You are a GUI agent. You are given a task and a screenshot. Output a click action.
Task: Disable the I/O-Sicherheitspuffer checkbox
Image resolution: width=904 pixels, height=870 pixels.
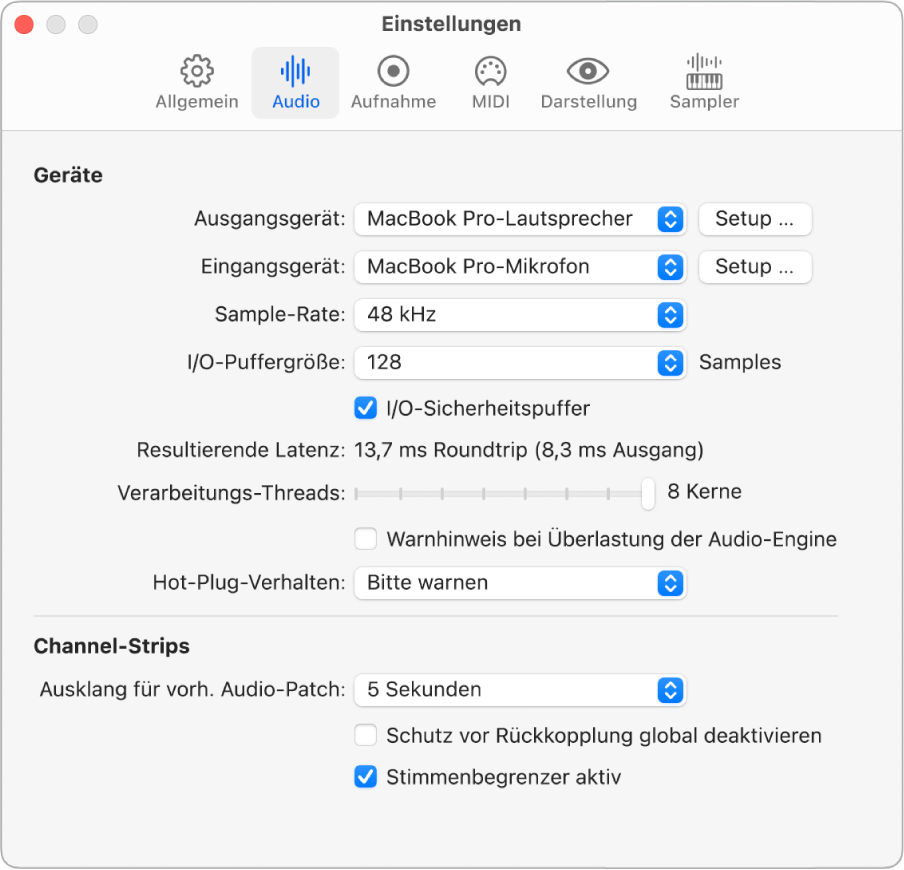pos(366,408)
